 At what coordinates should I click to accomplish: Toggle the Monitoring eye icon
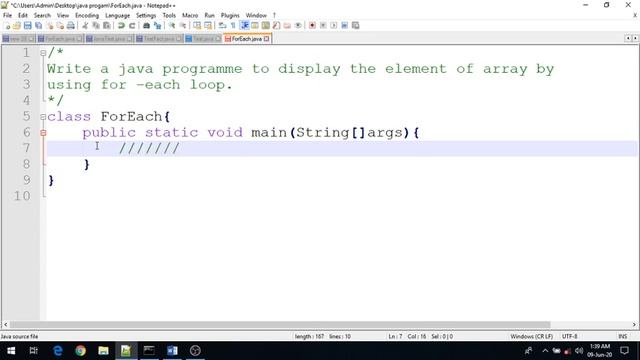298,26
